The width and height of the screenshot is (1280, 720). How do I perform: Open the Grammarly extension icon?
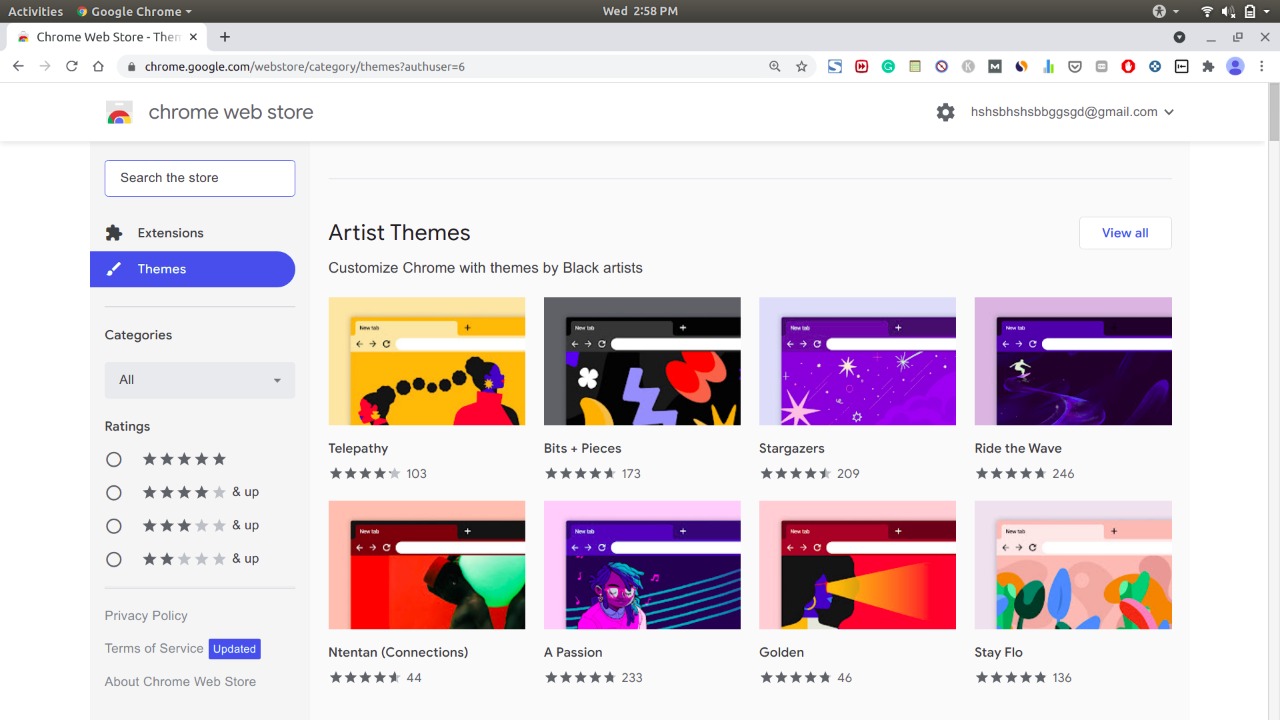888,66
